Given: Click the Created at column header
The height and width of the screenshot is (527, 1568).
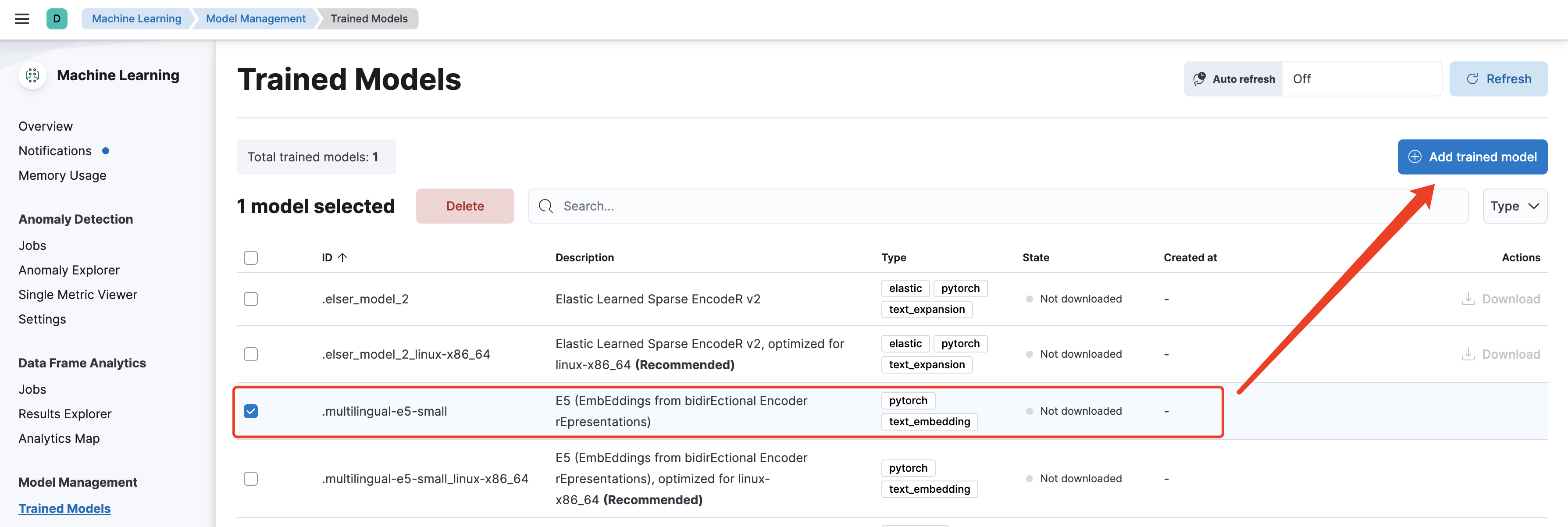Looking at the screenshot, I should pos(1190,257).
